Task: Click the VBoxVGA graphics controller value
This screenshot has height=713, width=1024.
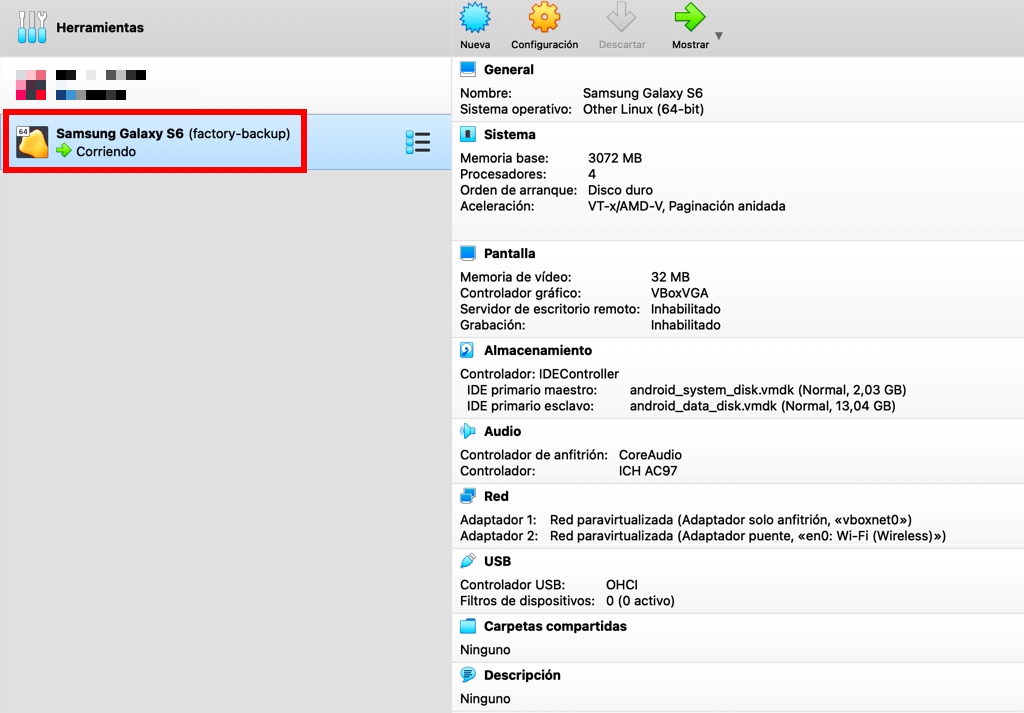Action: pyautogui.click(x=679, y=293)
